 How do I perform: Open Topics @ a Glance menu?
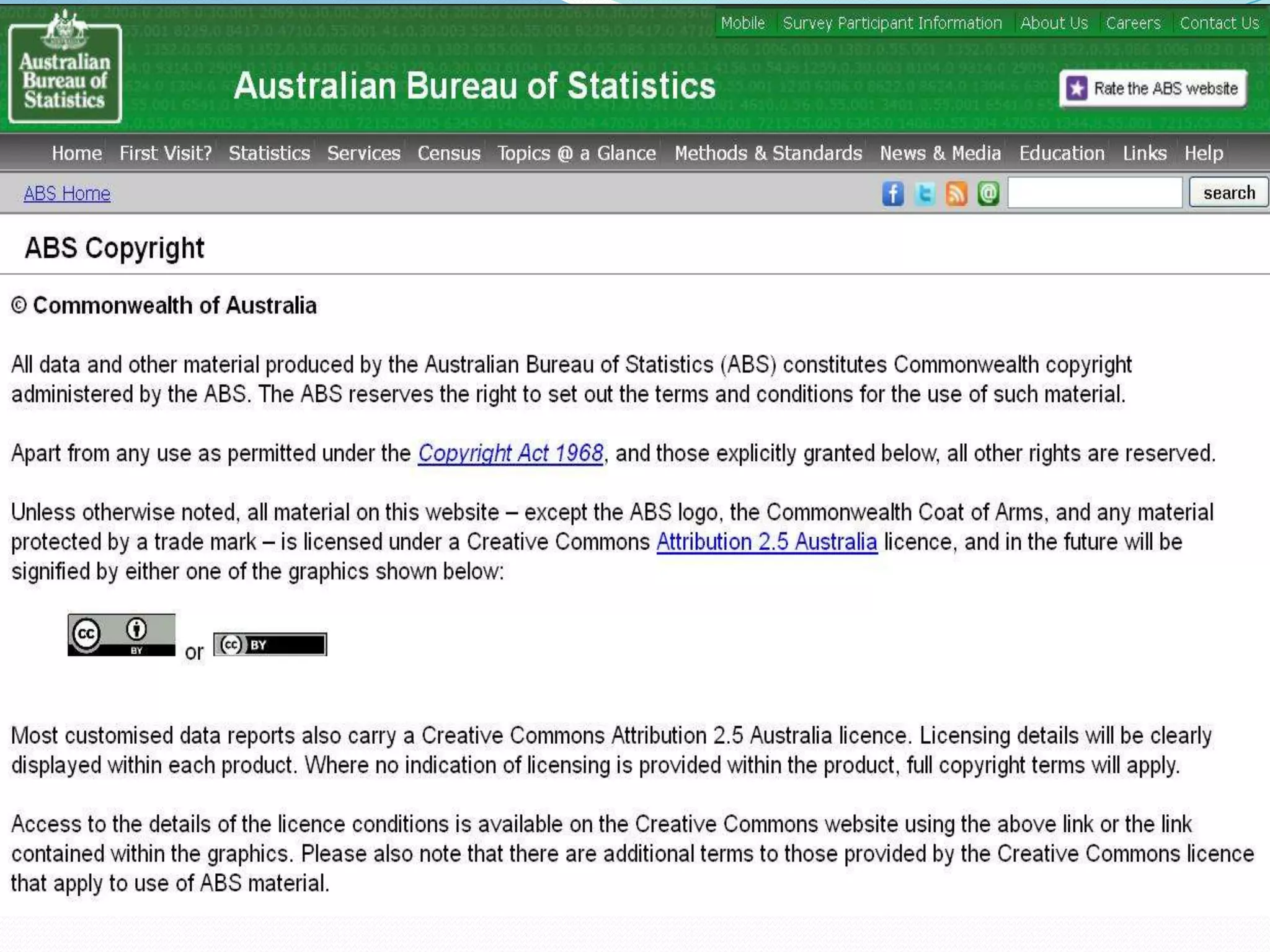pyautogui.click(x=577, y=153)
